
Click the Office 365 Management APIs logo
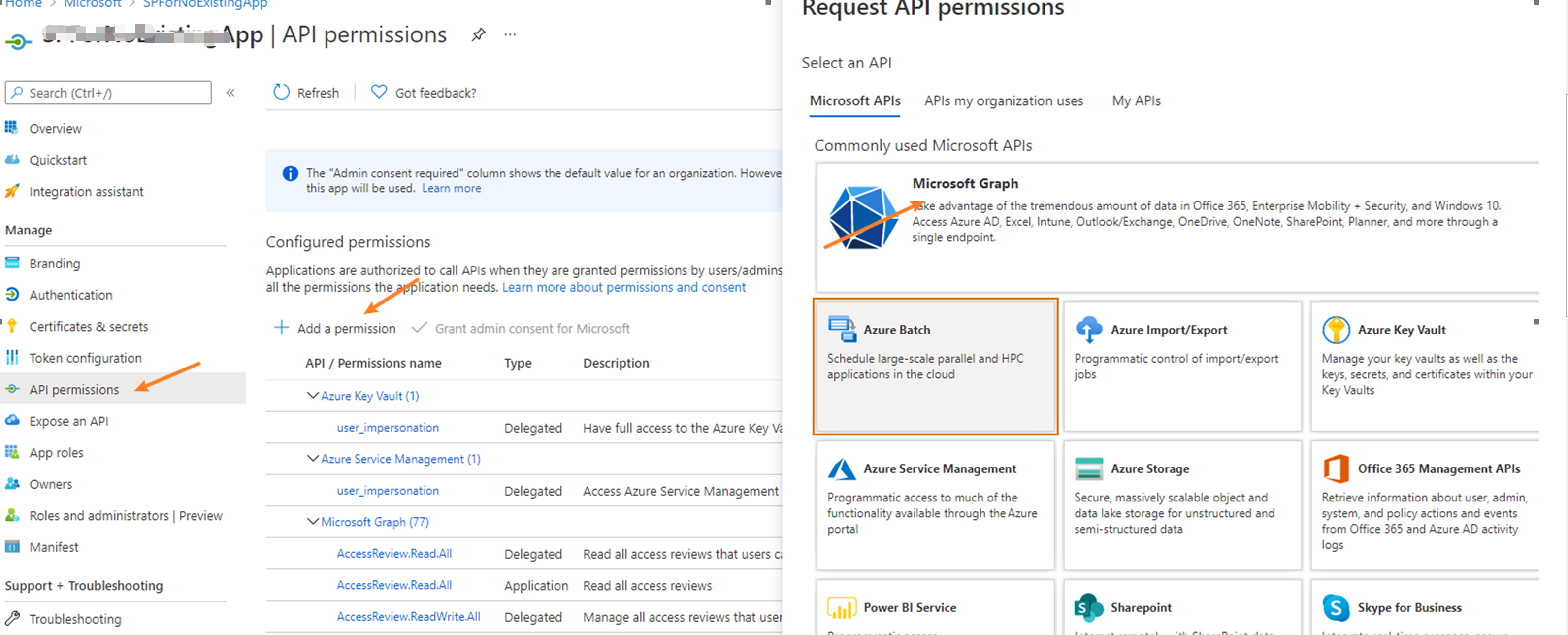click(x=1336, y=468)
